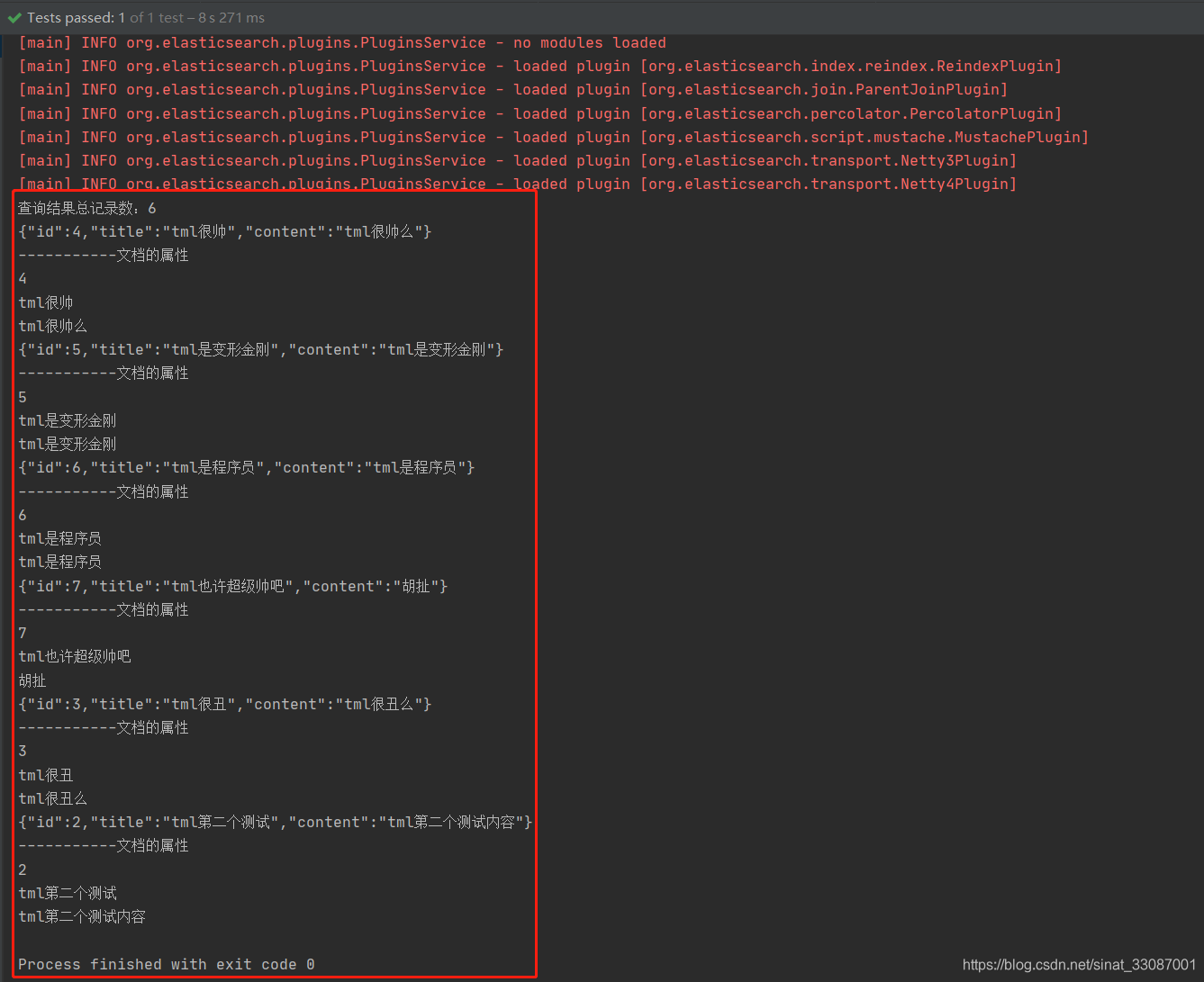Select the '查询结果总记录数: 6' output line

87,208
